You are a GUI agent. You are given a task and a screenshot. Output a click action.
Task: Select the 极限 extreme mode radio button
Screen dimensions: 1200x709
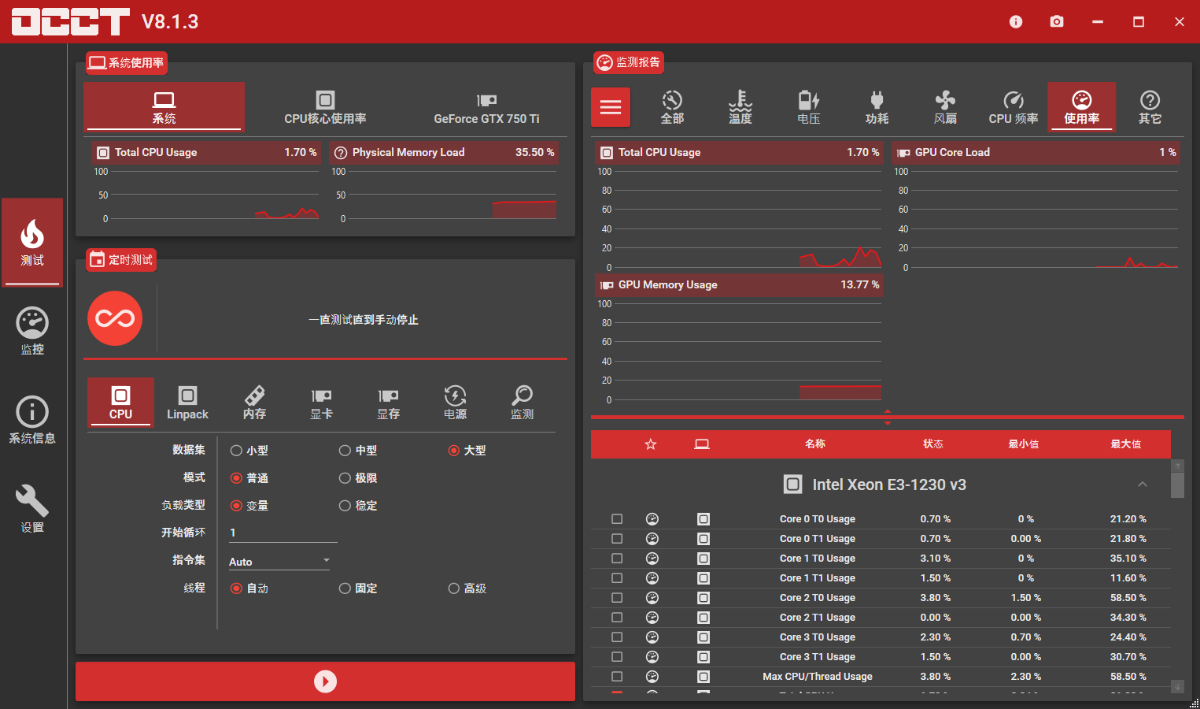point(345,478)
